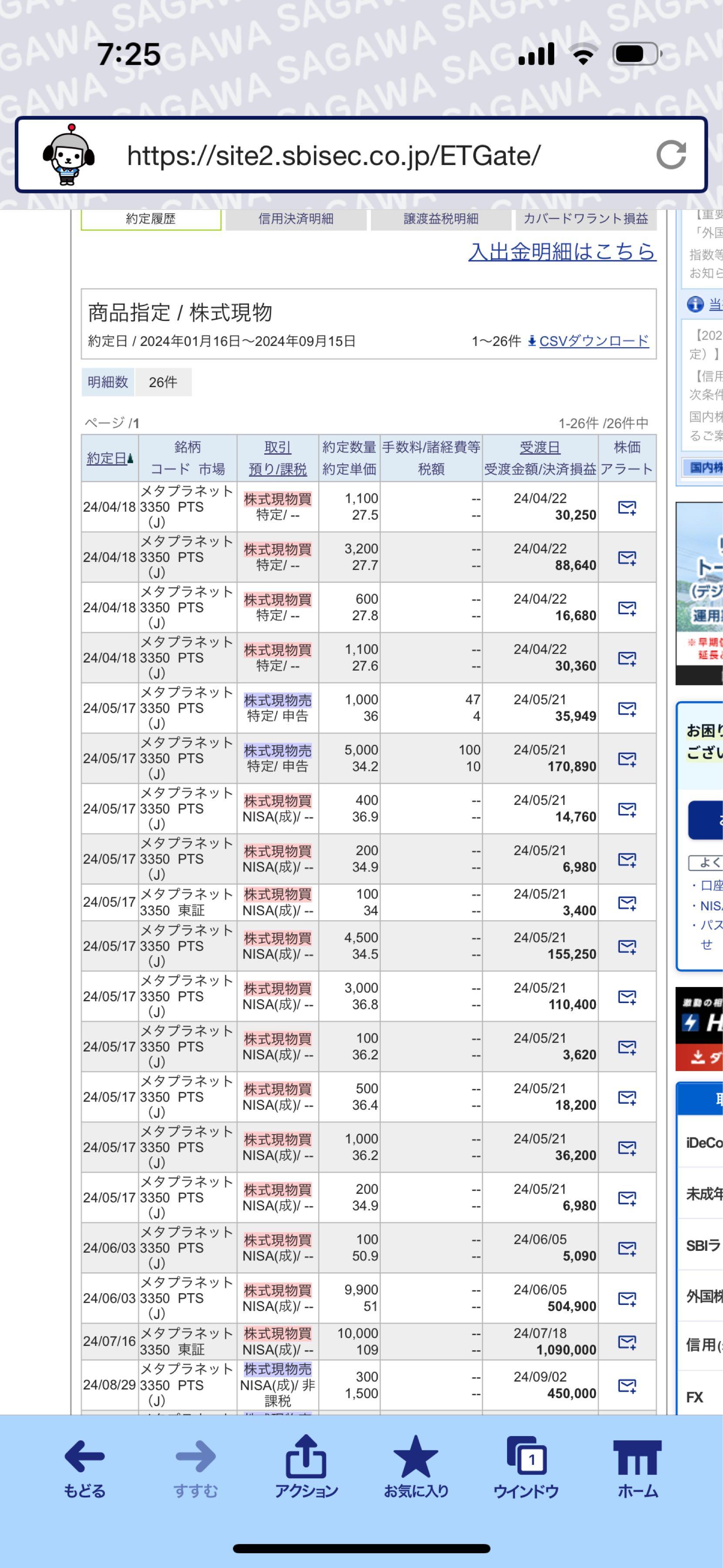Tap the reload icon in address bar
The height and width of the screenshot is (1568, 723).
671,155
